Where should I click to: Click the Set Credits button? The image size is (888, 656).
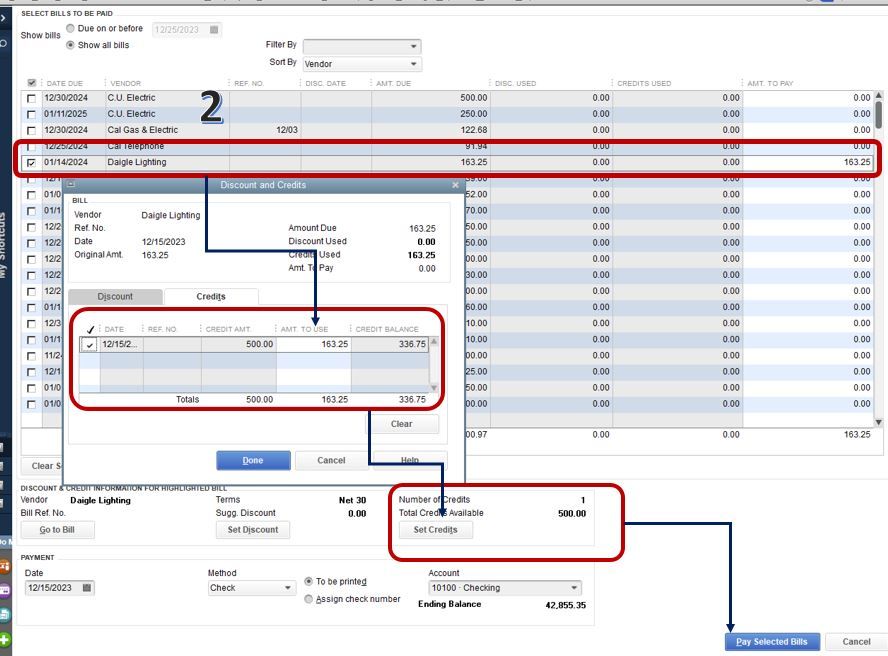pyautogui.click(x=436, y=530)
